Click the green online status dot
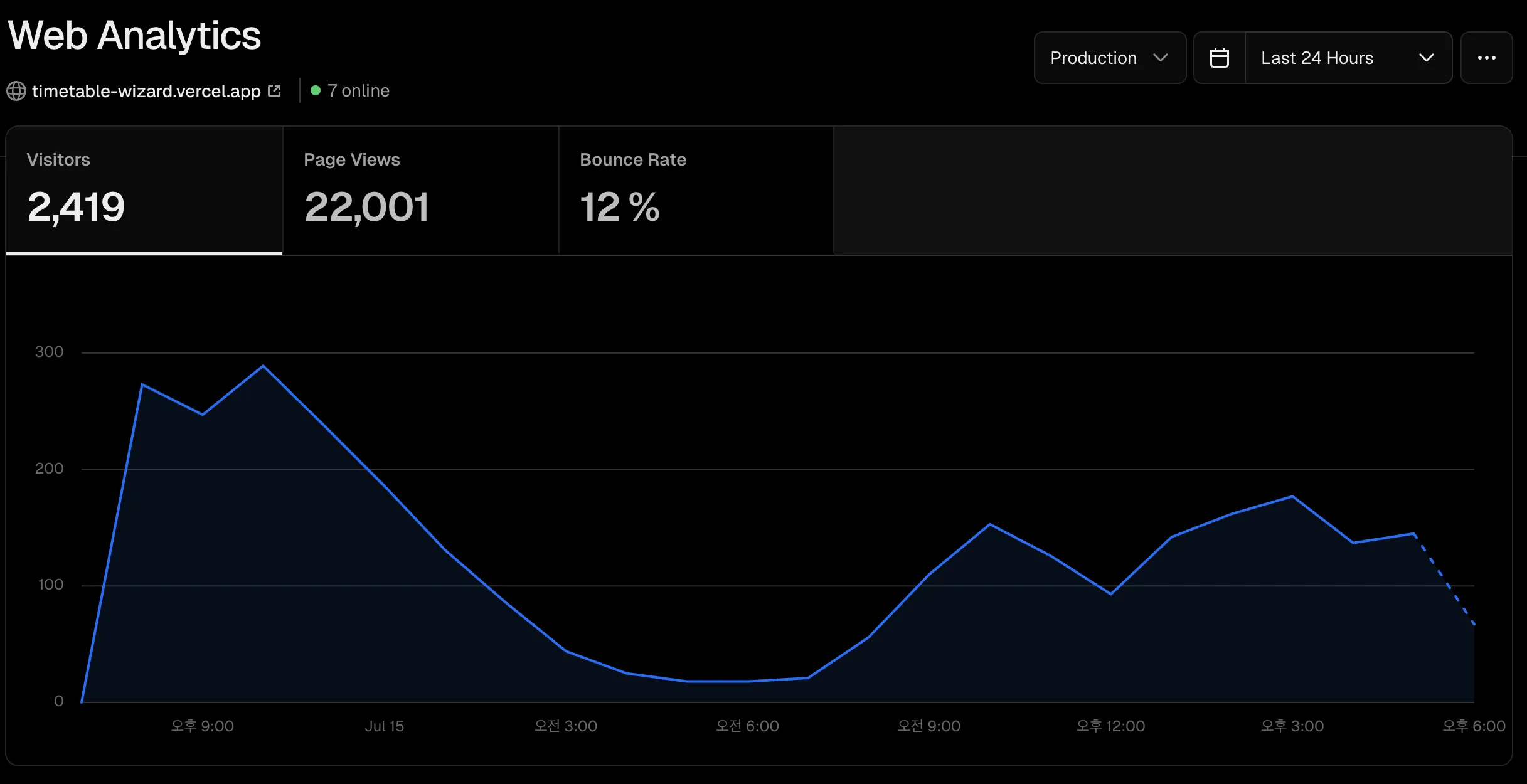Image resolution: width=1527 pixels, height=784 pixels. (x=316, y=91)
